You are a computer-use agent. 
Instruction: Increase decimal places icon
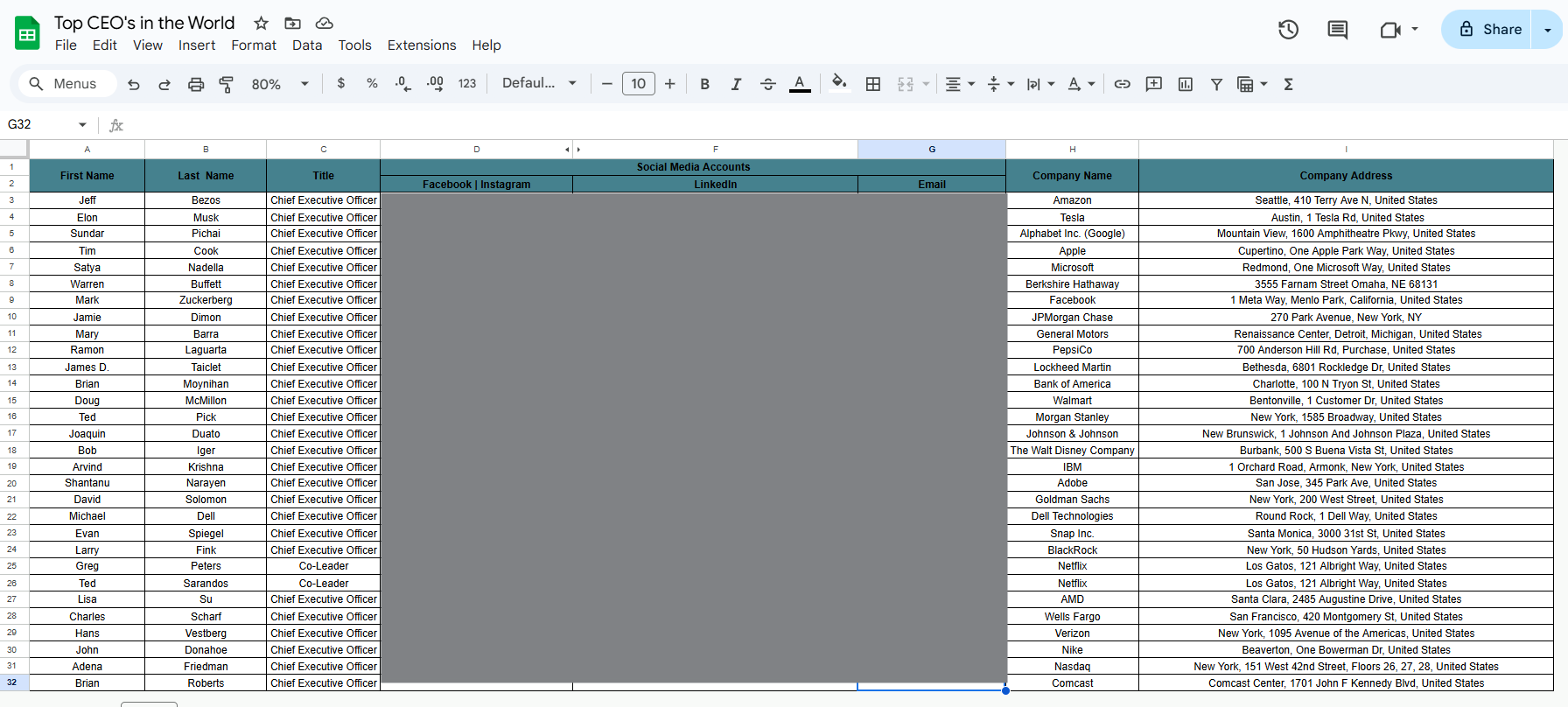point(435,84)
